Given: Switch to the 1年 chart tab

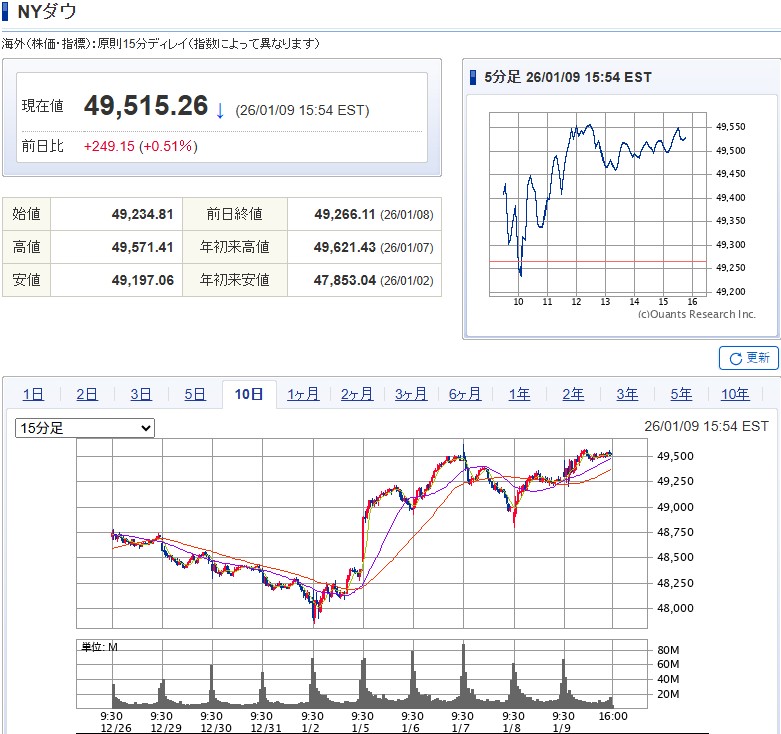Looking at the screenshot, I should 519,394.
